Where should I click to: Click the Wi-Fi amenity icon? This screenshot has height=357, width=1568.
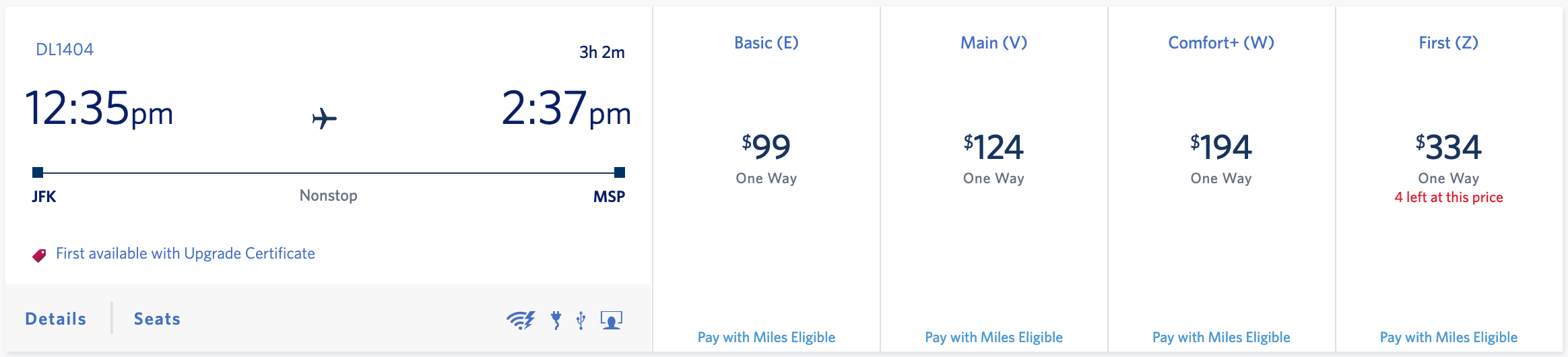(x=520, y=320)
